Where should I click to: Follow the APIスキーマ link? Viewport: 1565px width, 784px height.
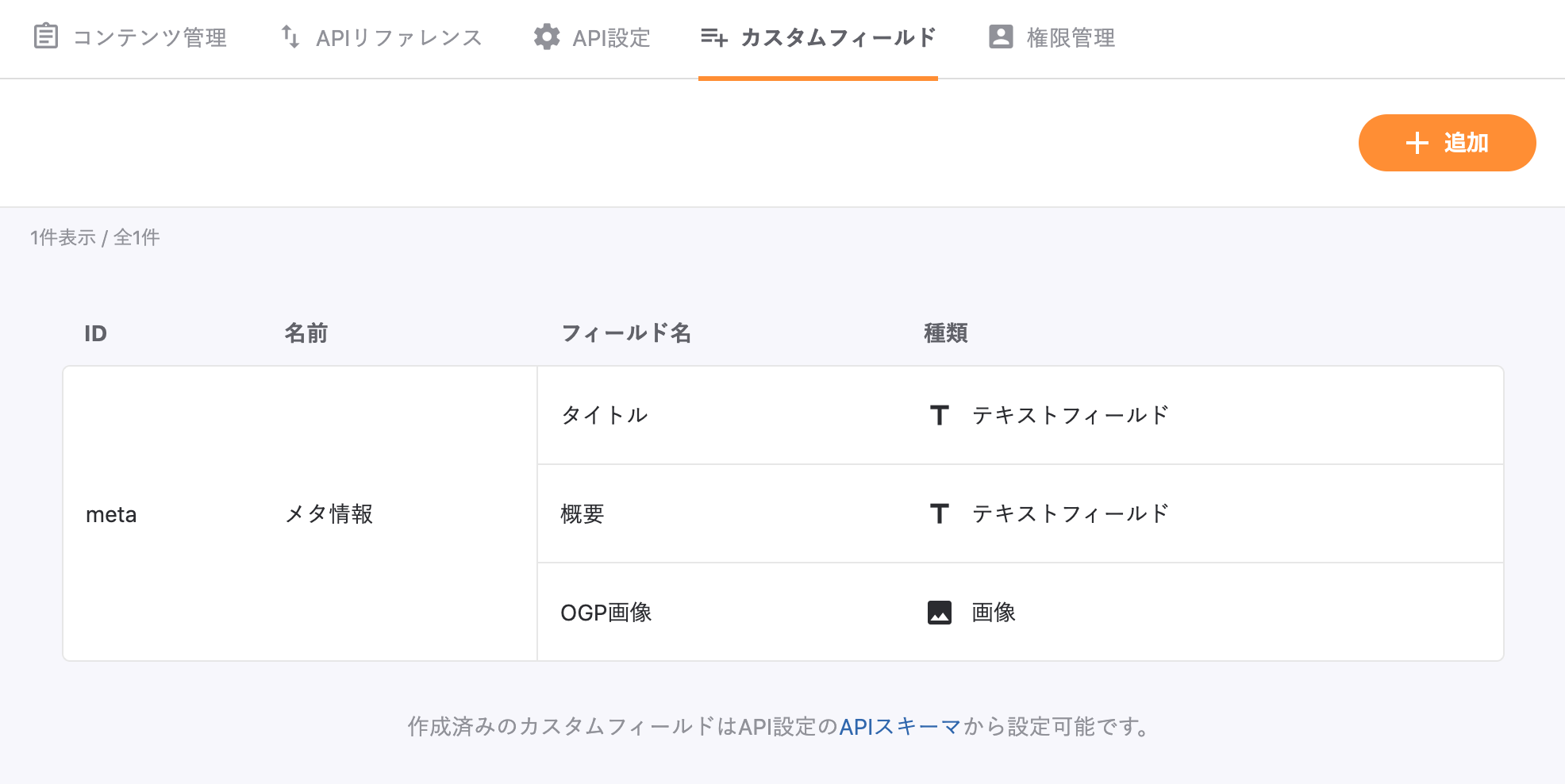[900, 726]
